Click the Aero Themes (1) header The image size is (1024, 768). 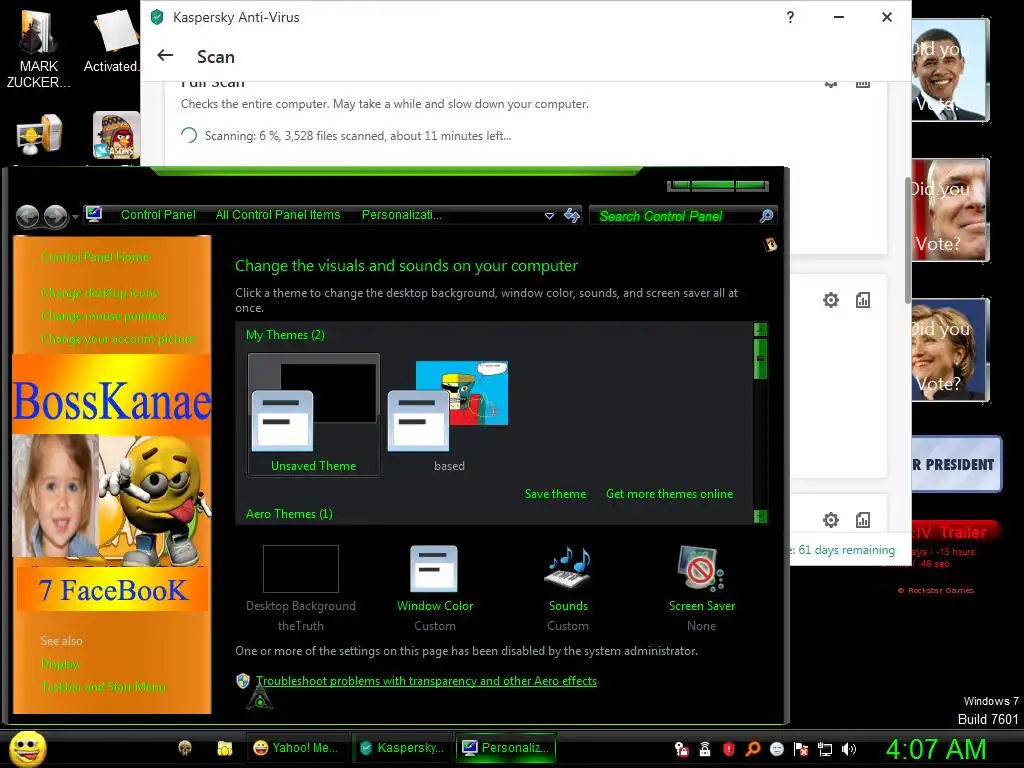coord(289,514)
